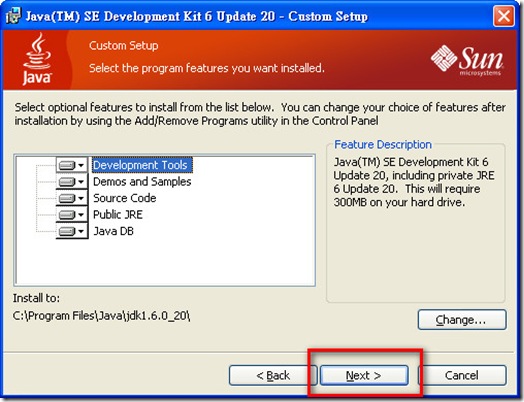Click the Feature Description heading
Image resolution: width=524 pixels, height=402 pixels.
(383, 144)
